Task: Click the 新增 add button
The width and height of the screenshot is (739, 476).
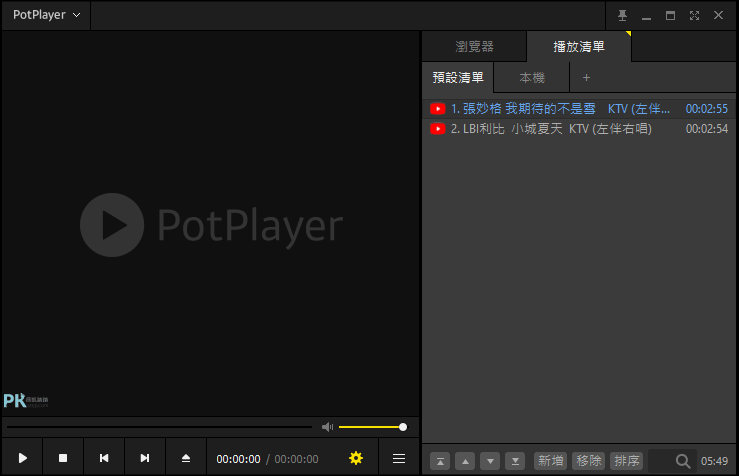Action: pyautogui.click(x=550, y=460)
